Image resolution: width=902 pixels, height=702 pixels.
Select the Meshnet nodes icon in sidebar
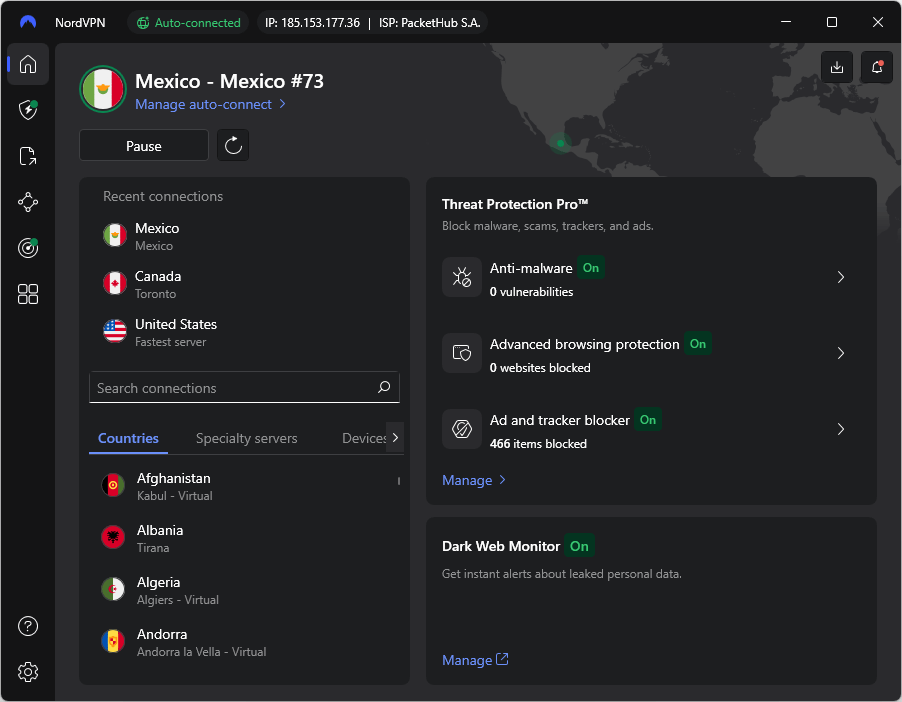pos(27,202)
